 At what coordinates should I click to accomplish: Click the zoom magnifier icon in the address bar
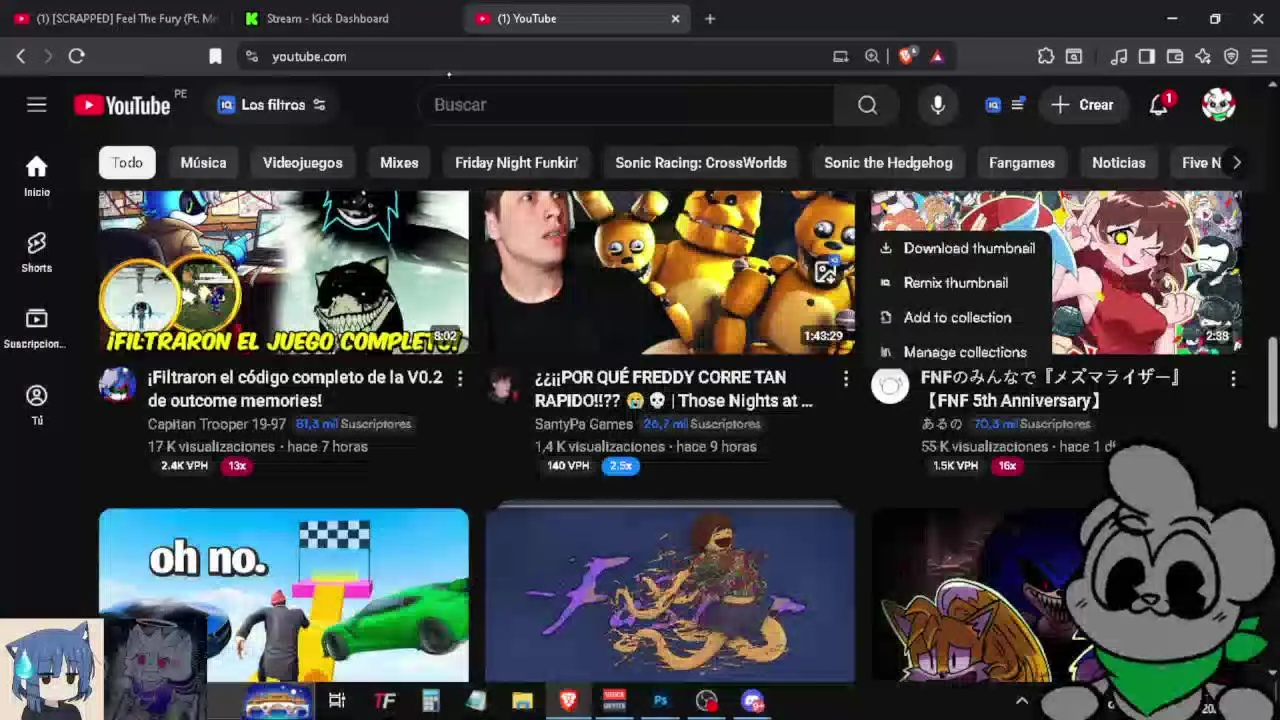[x=872, y=56]
